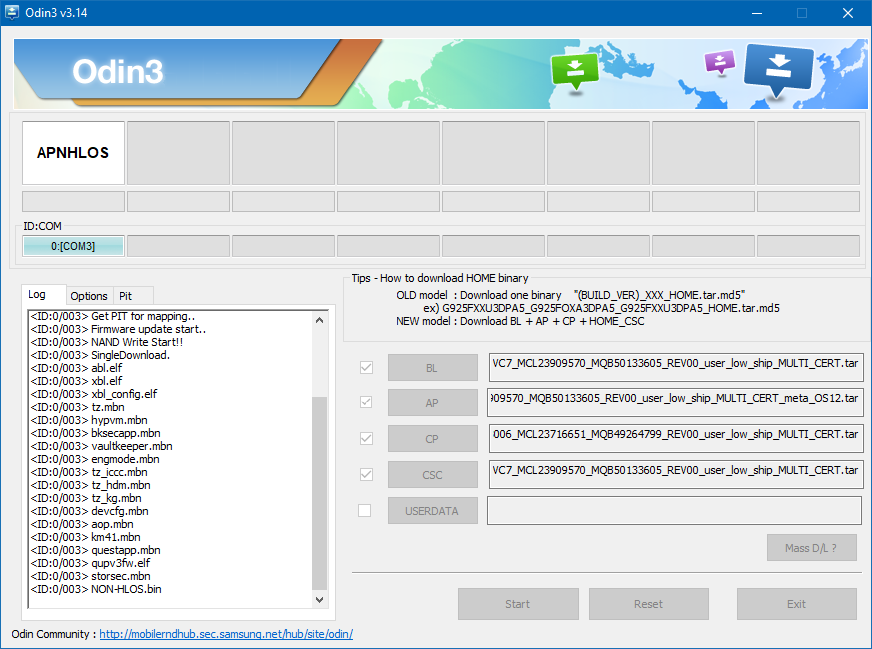Click the CP file button
Image resolution: width=872 pixels, height=649 pixels.
(433, 439)
